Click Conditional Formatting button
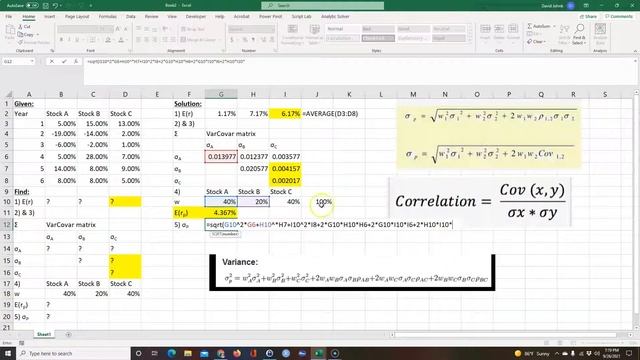The image size is (640, 360). coord(292,34)
